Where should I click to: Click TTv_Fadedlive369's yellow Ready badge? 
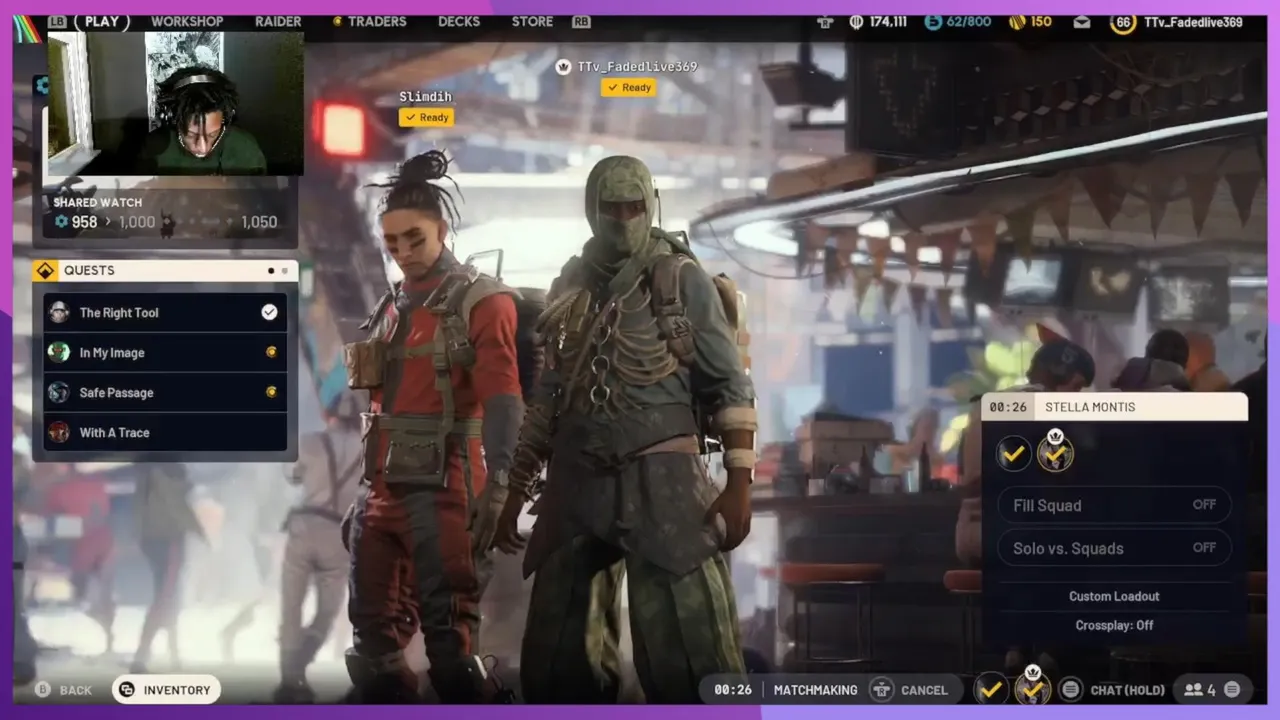(629, 87)
